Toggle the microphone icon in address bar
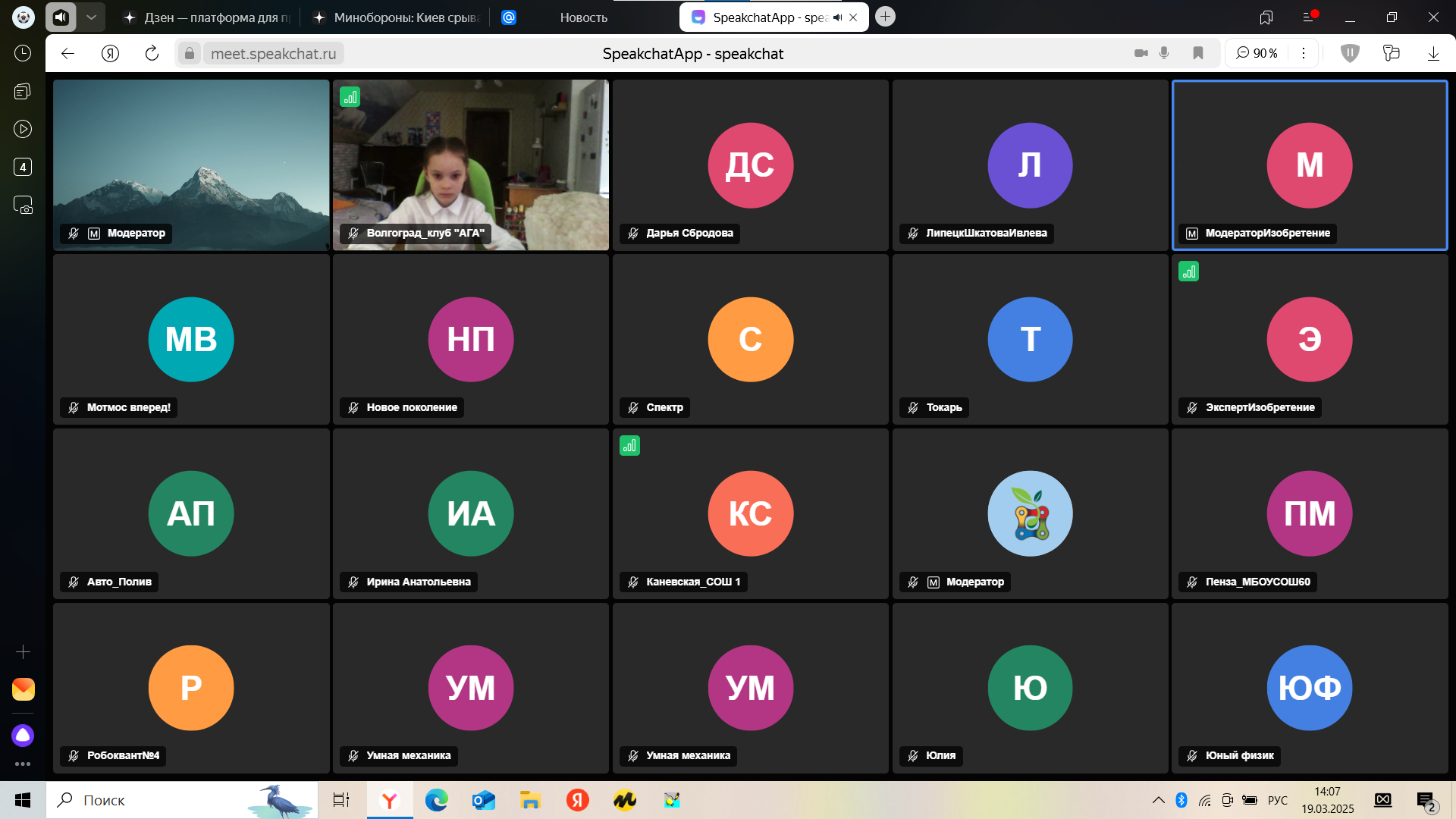 1164,53
